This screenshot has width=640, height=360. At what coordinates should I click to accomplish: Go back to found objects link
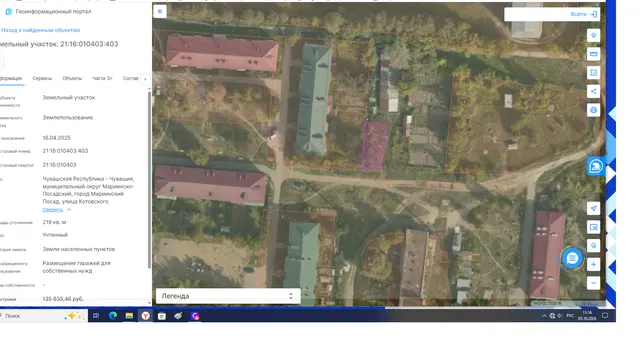tap(40, 30)
